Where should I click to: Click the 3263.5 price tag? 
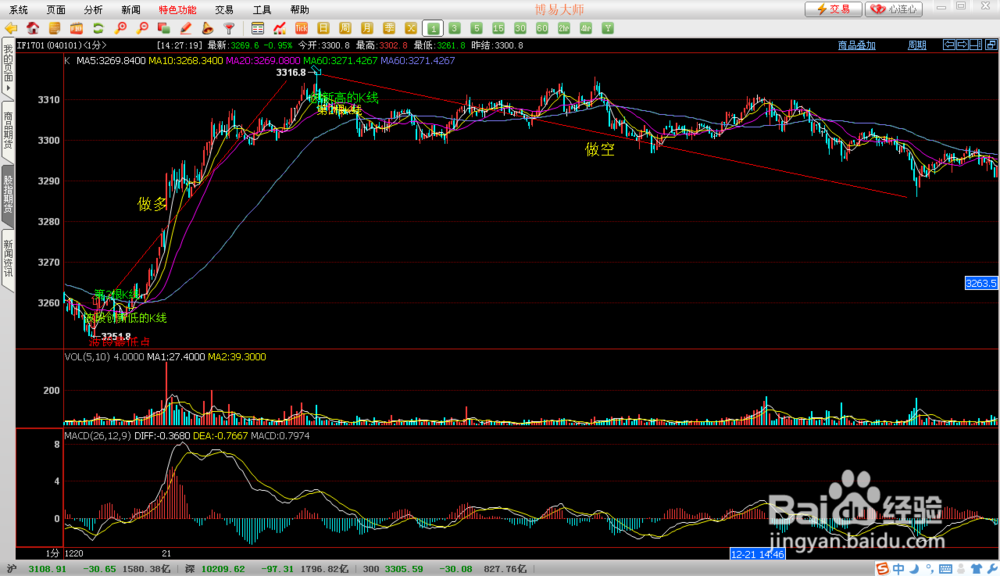point(982,283)
